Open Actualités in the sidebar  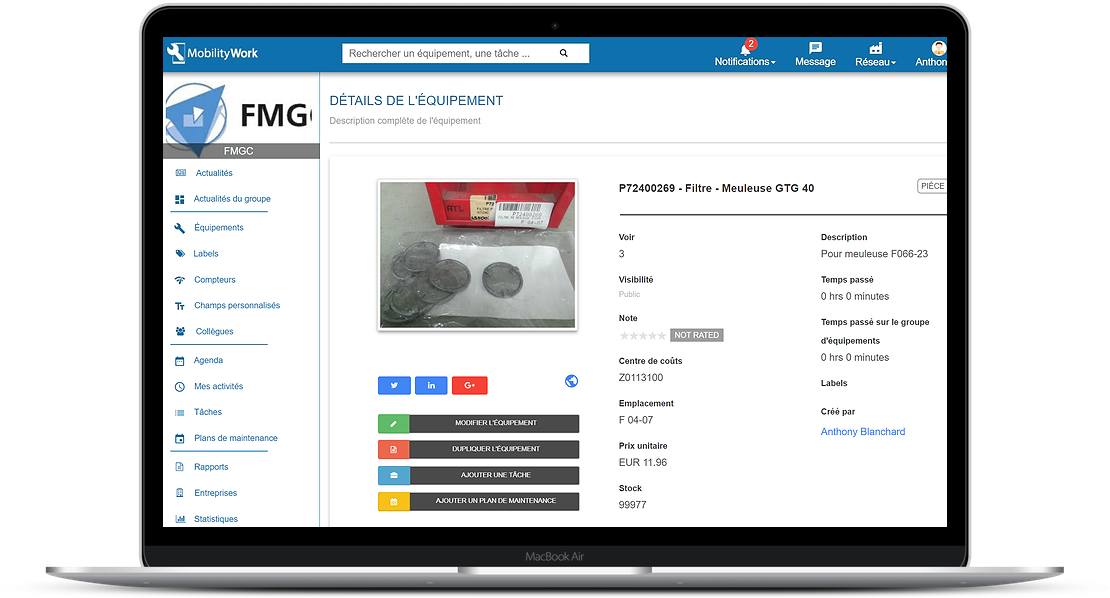coord(214,173)
